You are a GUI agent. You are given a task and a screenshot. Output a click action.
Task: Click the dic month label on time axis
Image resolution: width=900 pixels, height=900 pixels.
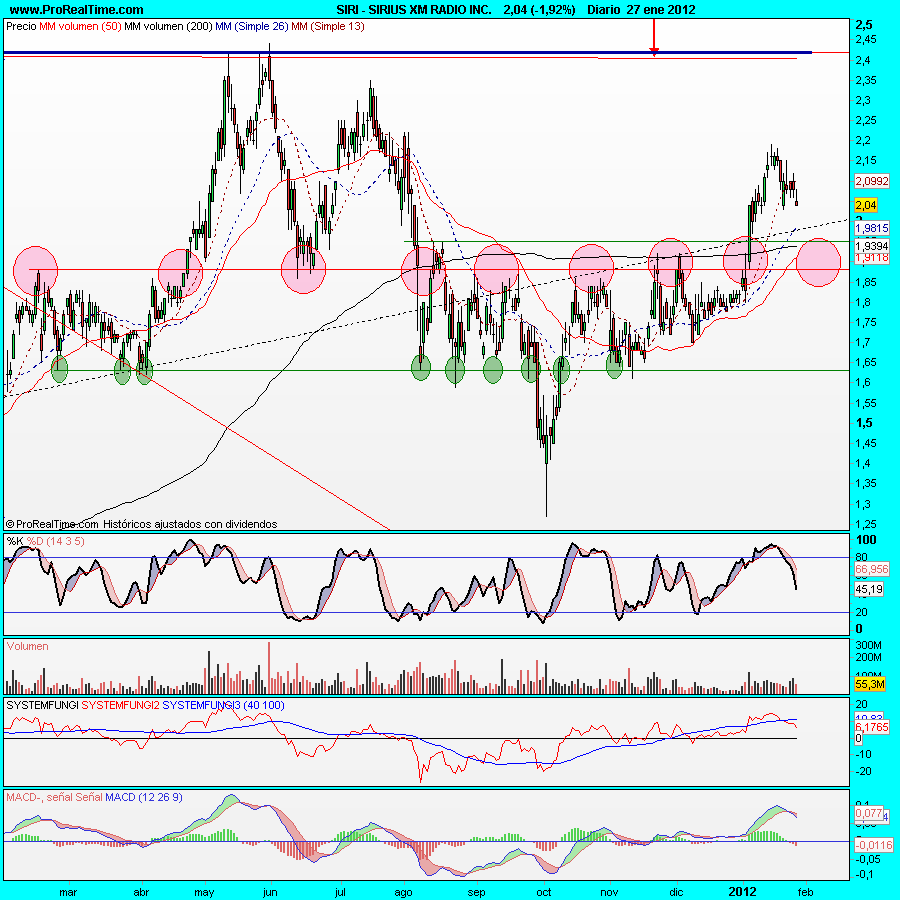coord(677,893)
